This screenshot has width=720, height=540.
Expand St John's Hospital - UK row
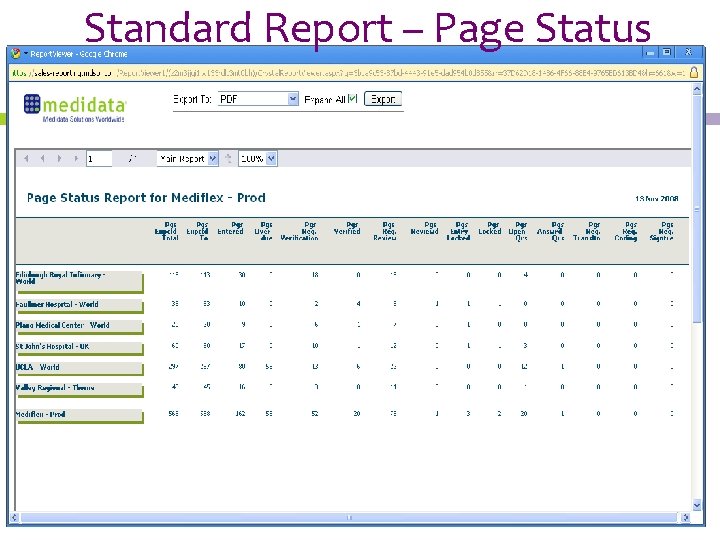tap(79, 348)
